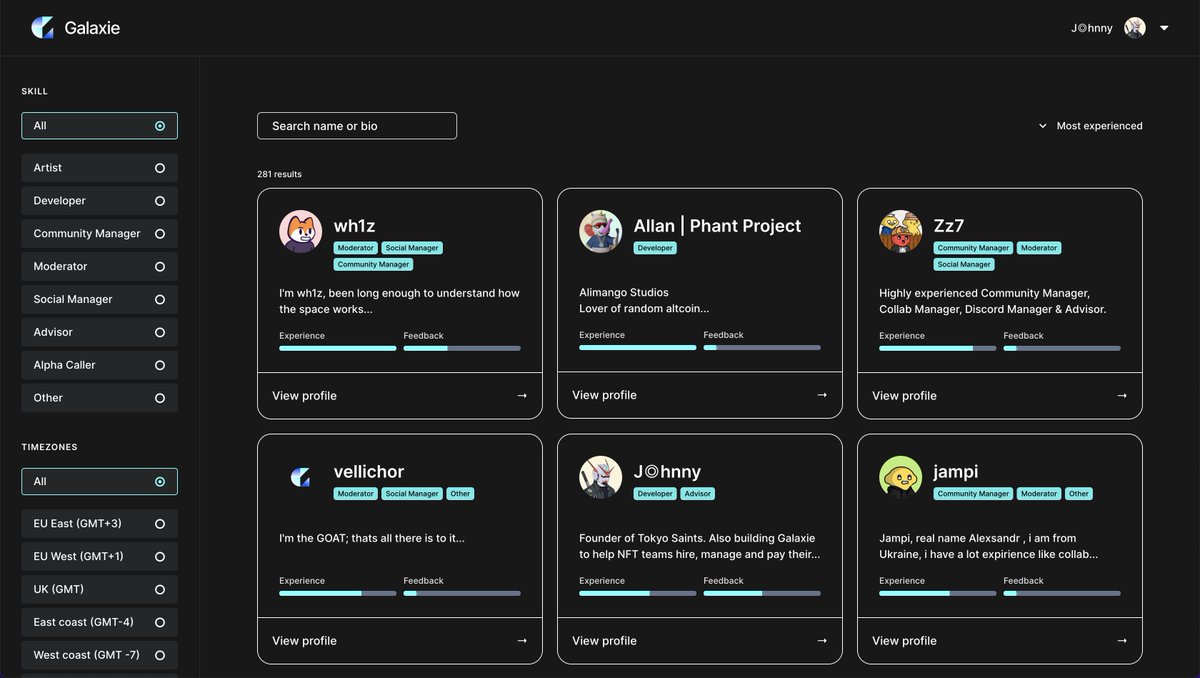This screenshot has height=678, width=1200.
Task: Click the Developer tag on Allan's card
Action: click(655, 248)
